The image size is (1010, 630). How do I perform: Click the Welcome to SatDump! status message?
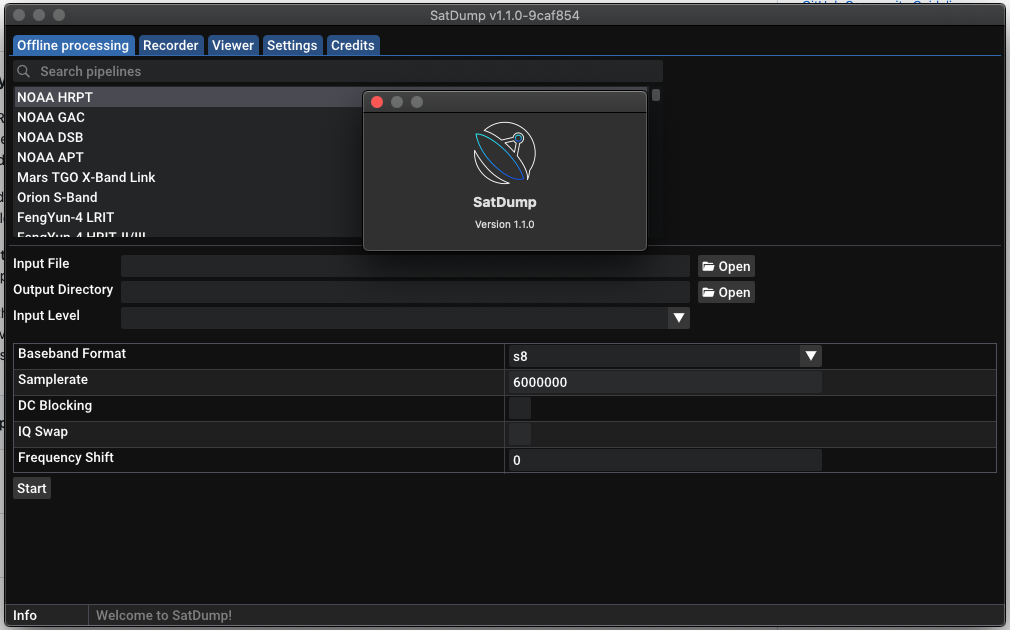pyautogui.click(x=164, y=615)
